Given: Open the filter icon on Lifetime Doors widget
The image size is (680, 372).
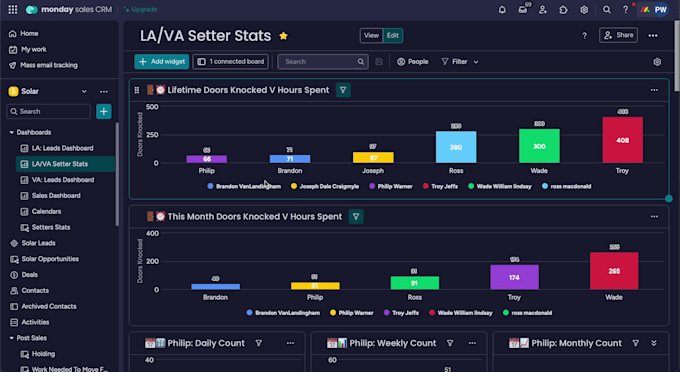Looking at the screenshot, I should 343,90.
